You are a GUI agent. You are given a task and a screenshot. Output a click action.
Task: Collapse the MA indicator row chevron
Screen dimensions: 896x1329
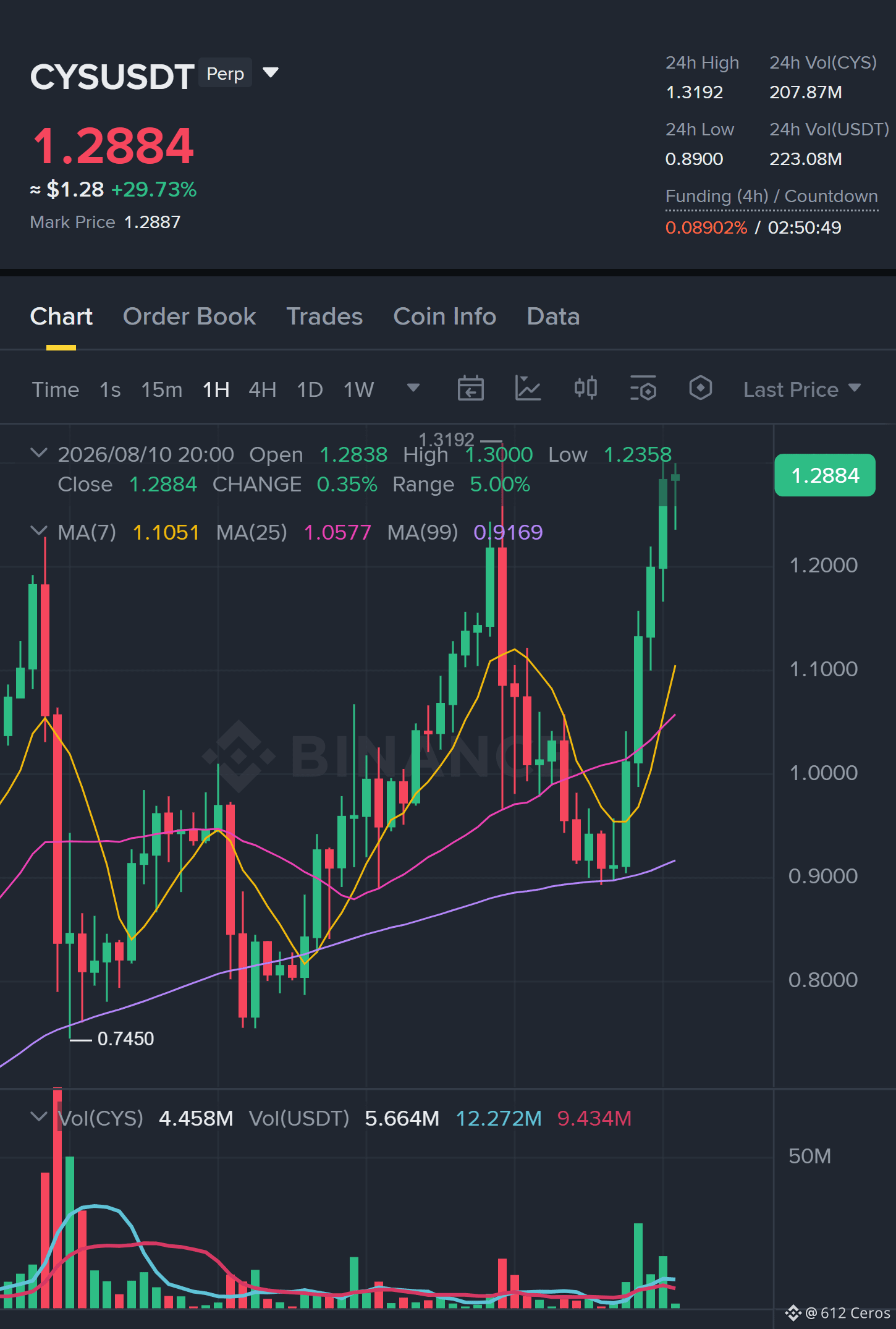(38, 531)
